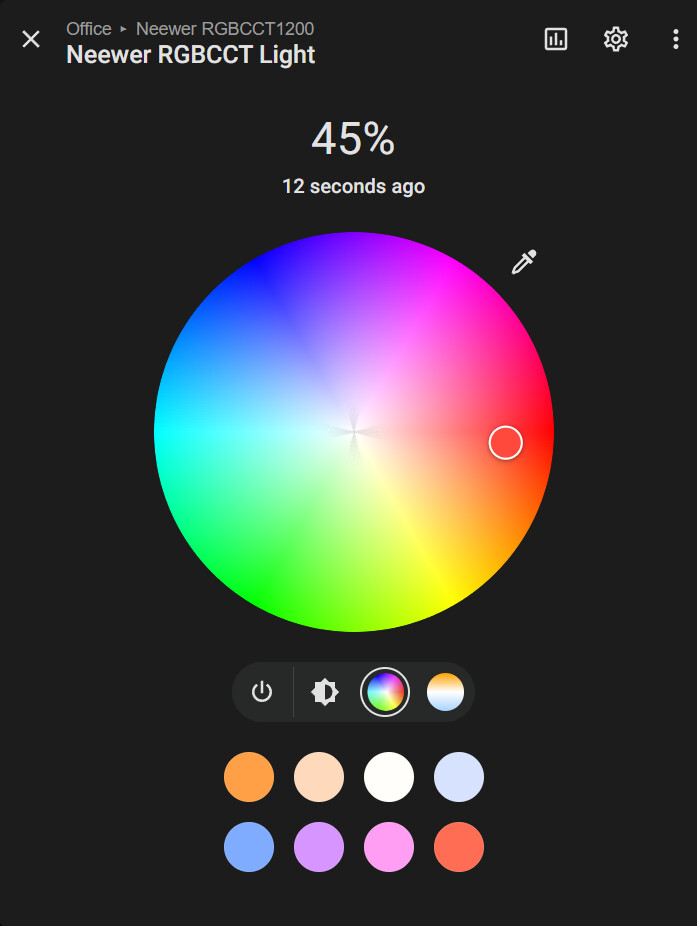Image resolution: width=697 pixels, height=926 pixels.
Task: Click the 45% brightness value
Action: 353,139
